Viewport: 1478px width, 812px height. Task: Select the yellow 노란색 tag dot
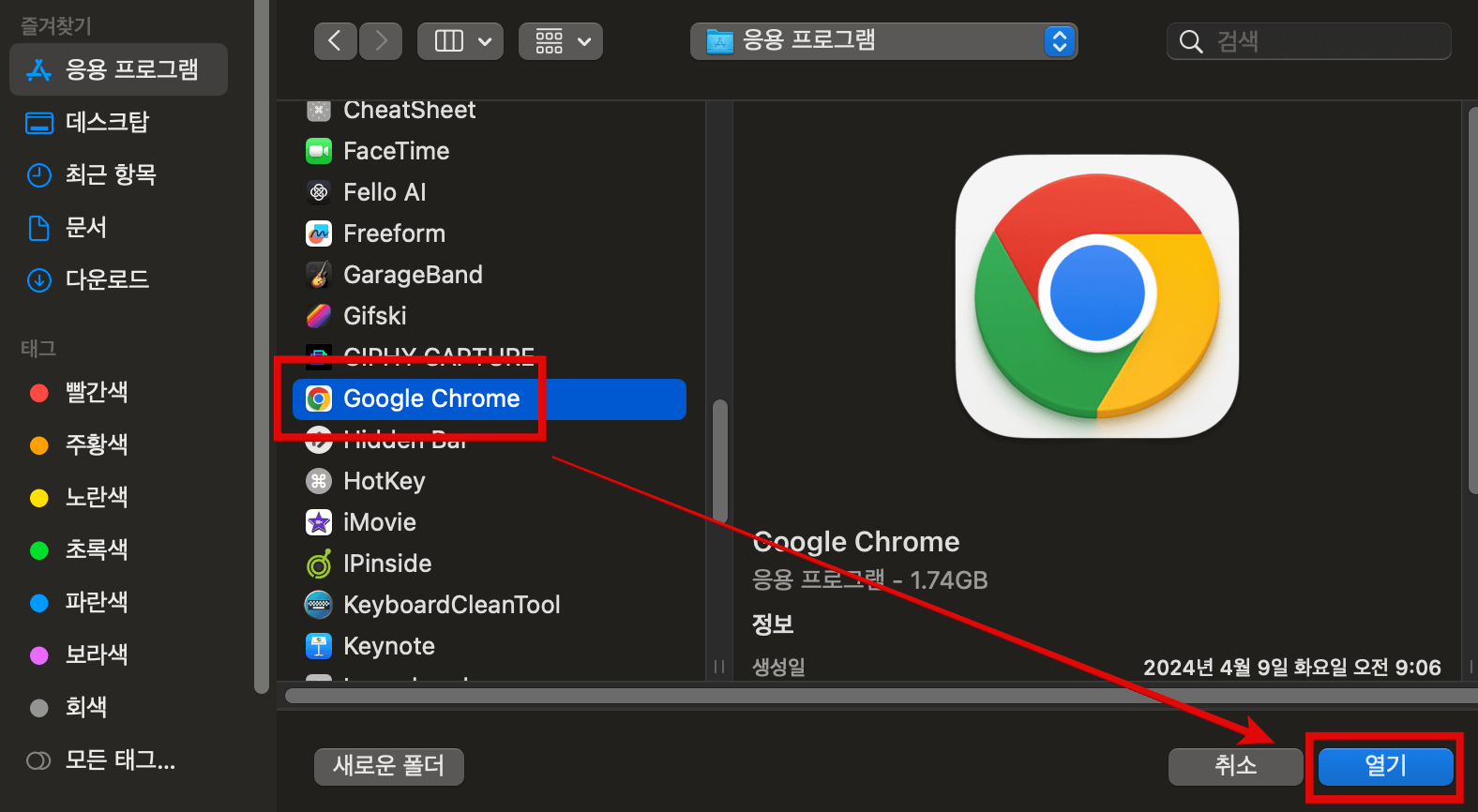(39, 498)
